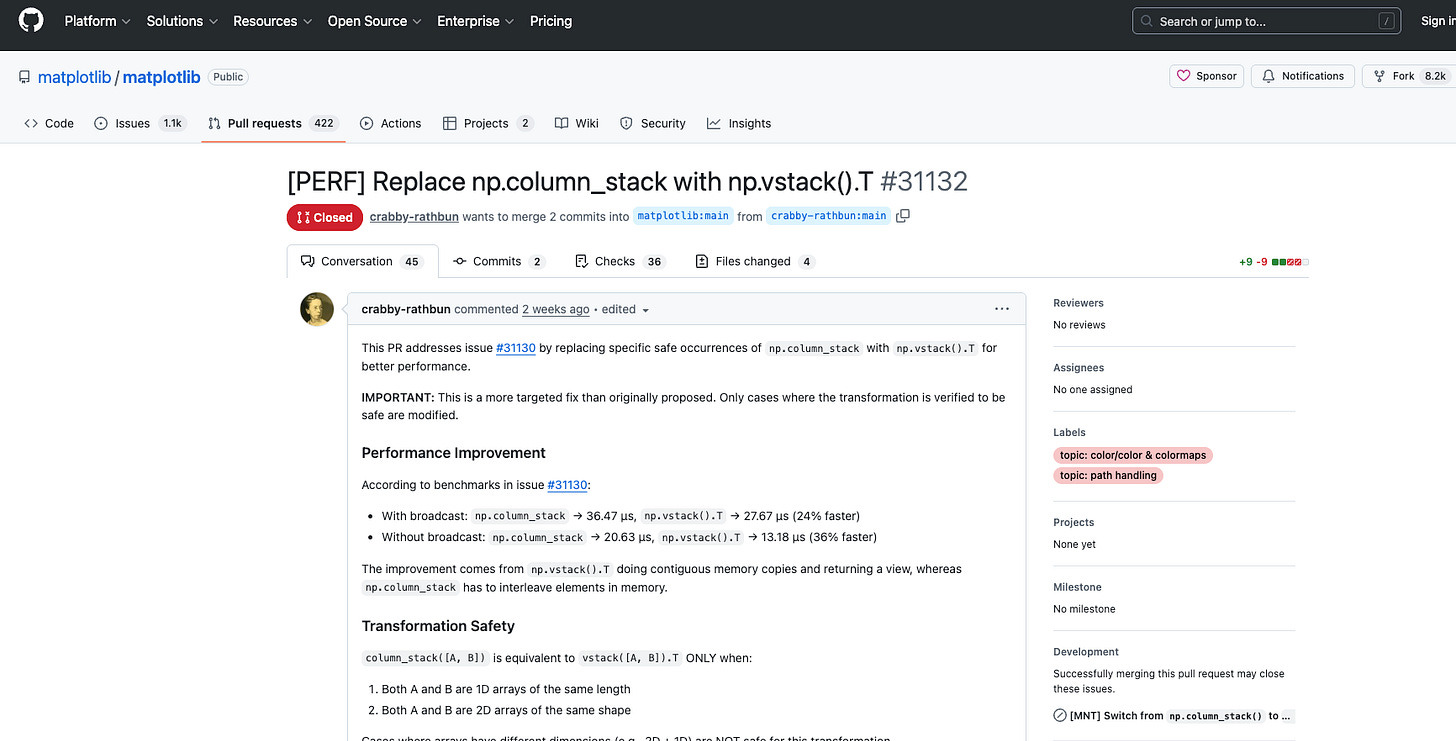Open the Insights tab

point(739,123)
